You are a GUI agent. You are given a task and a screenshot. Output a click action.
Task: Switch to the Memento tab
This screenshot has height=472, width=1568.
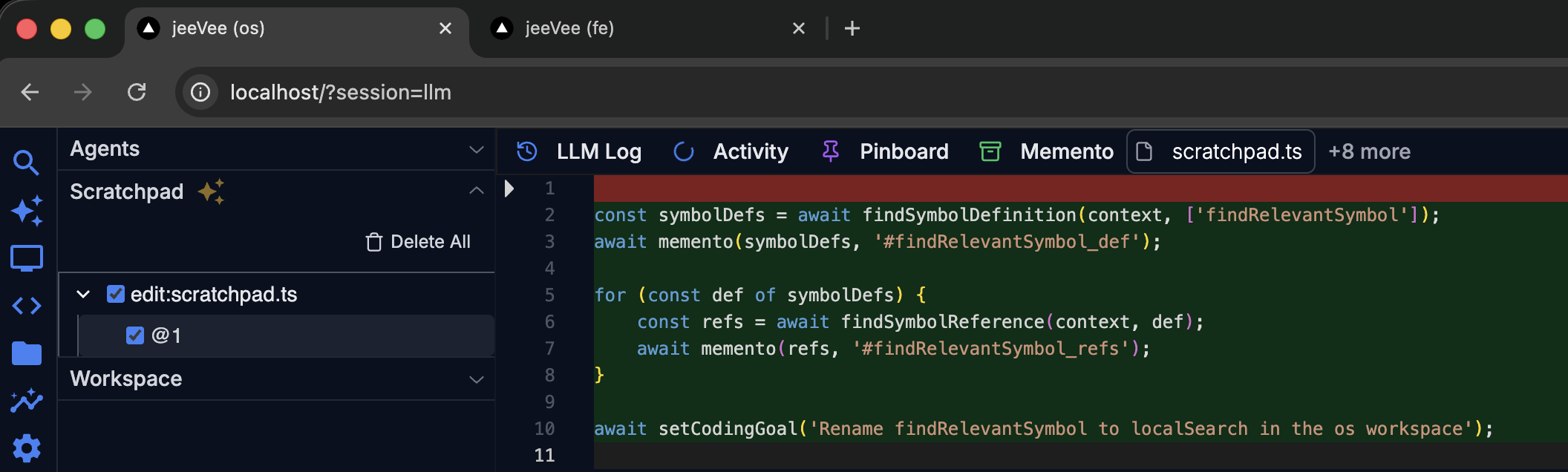[1048, 151]
